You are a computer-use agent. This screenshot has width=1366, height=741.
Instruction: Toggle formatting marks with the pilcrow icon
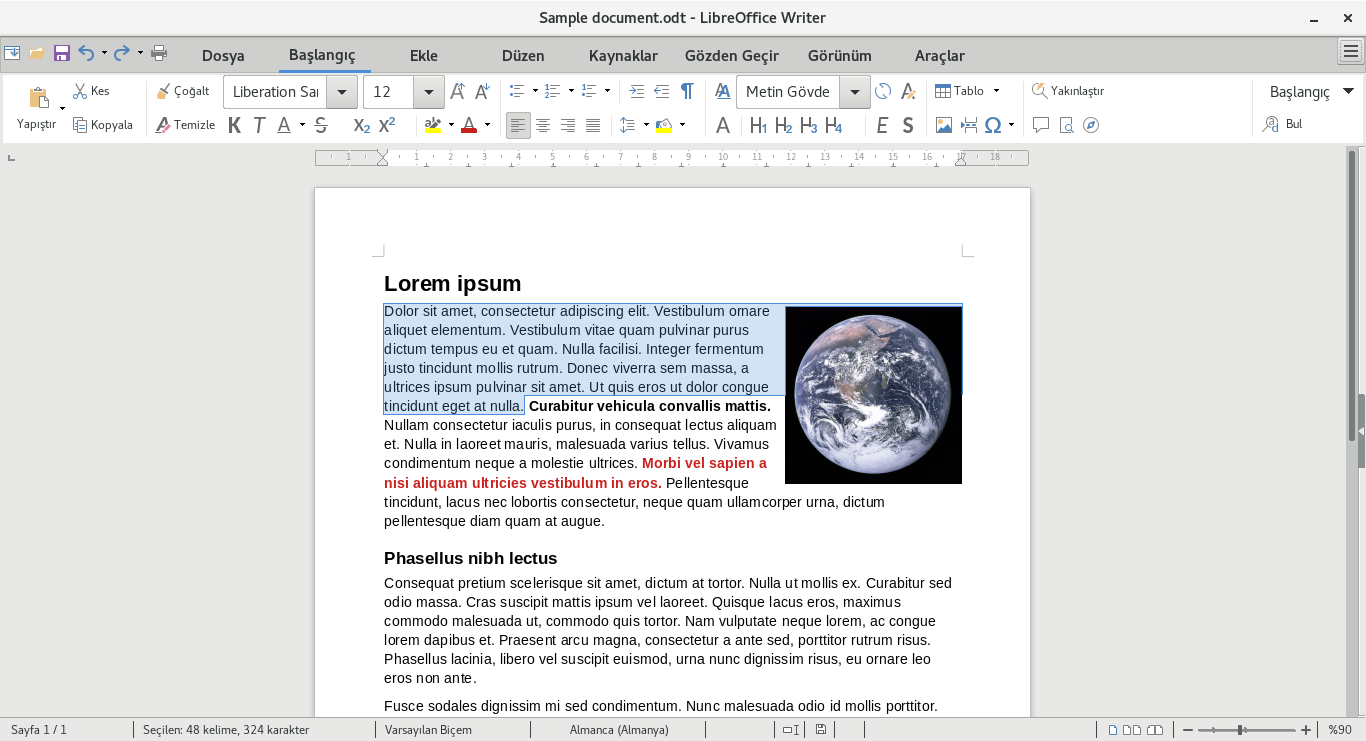[687, 91]
